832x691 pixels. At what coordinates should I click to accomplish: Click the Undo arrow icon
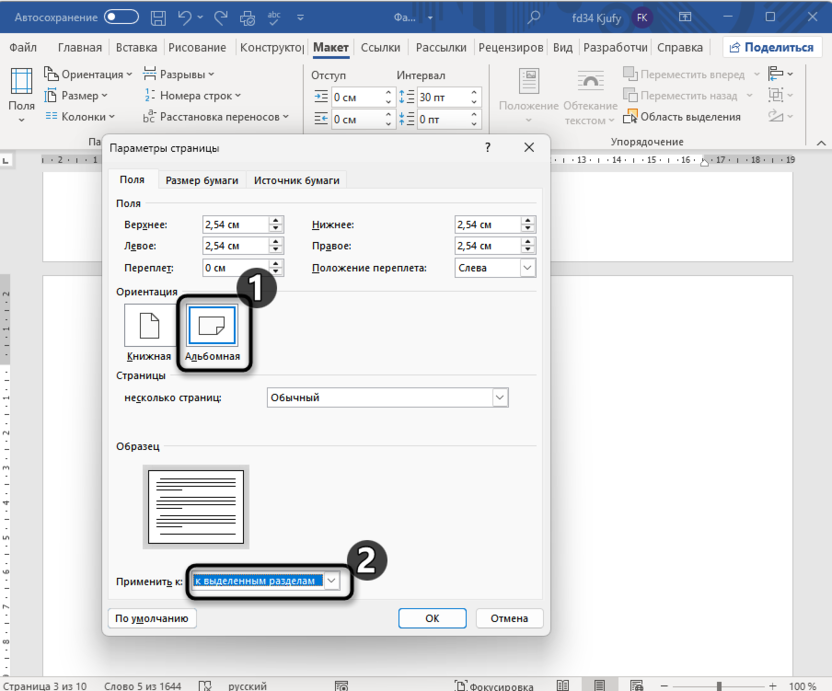[x=184, y=17]
